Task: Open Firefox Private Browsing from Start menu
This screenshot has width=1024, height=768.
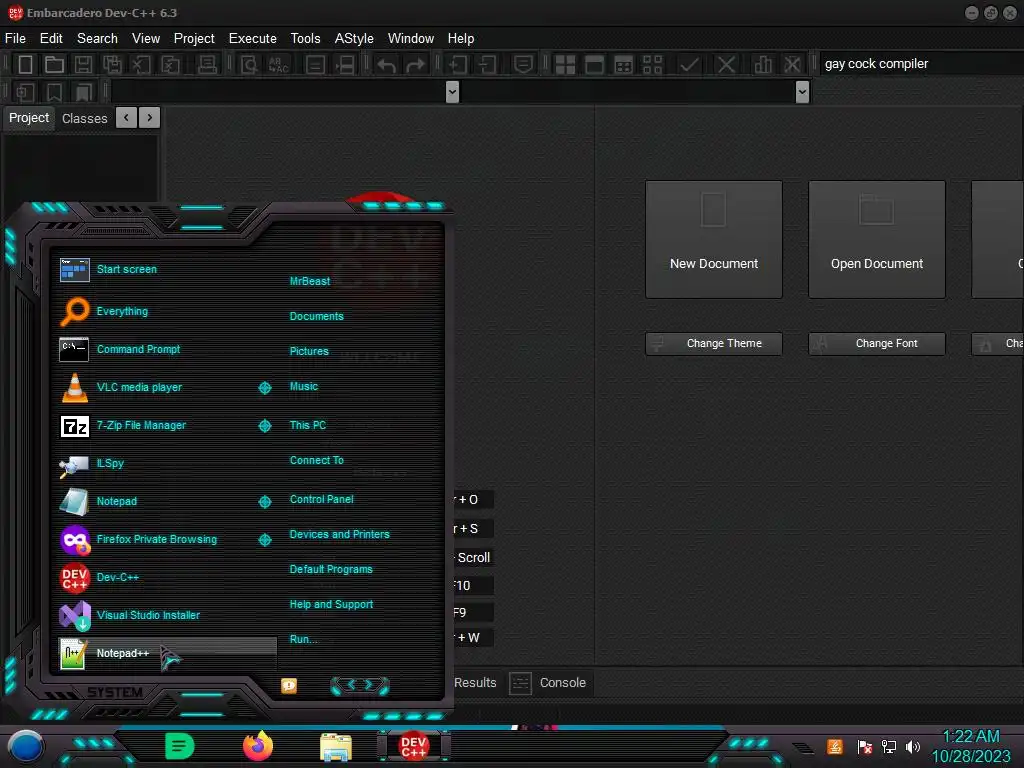Action: (x=156, y=539)
